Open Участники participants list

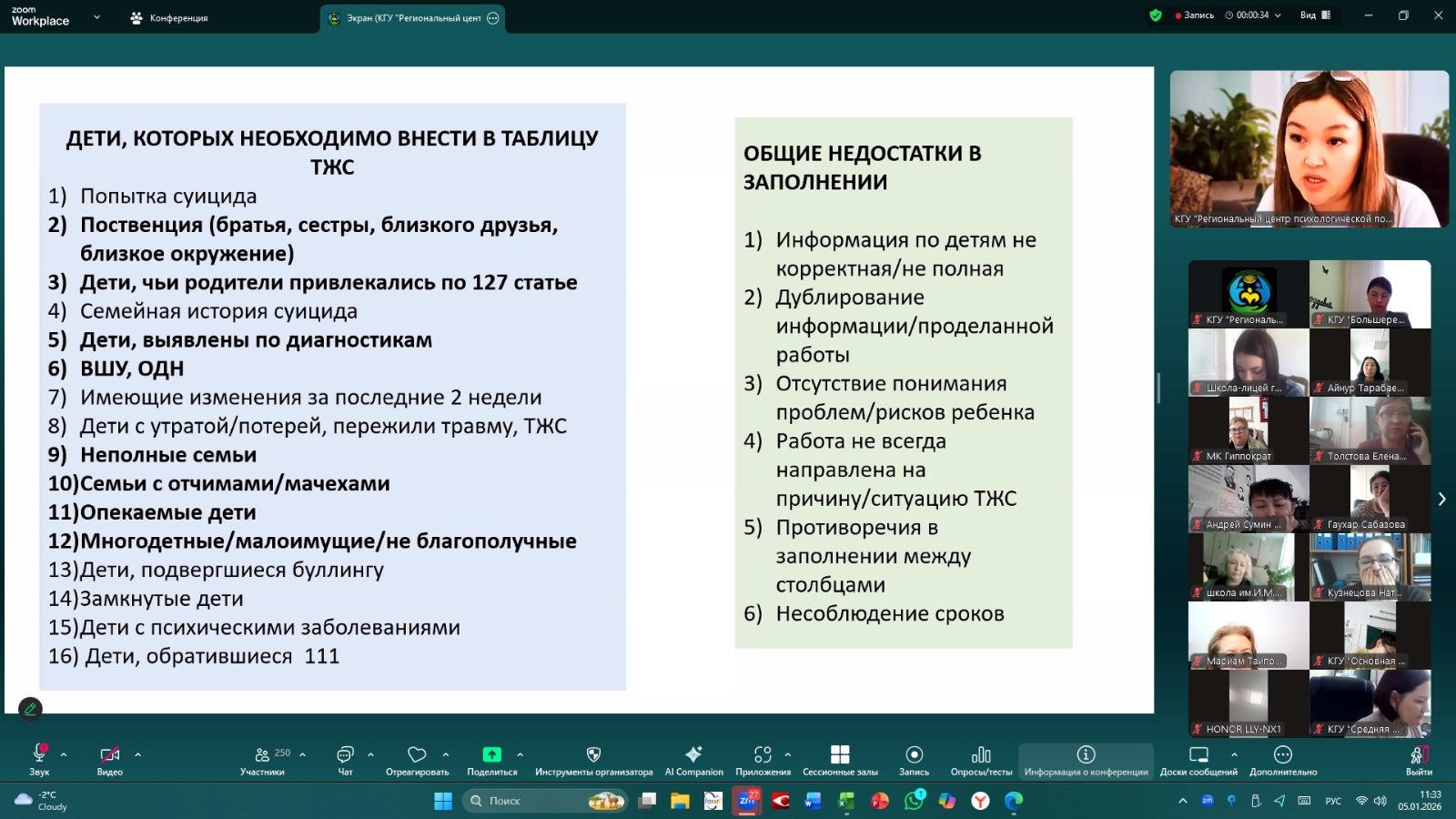262,759
